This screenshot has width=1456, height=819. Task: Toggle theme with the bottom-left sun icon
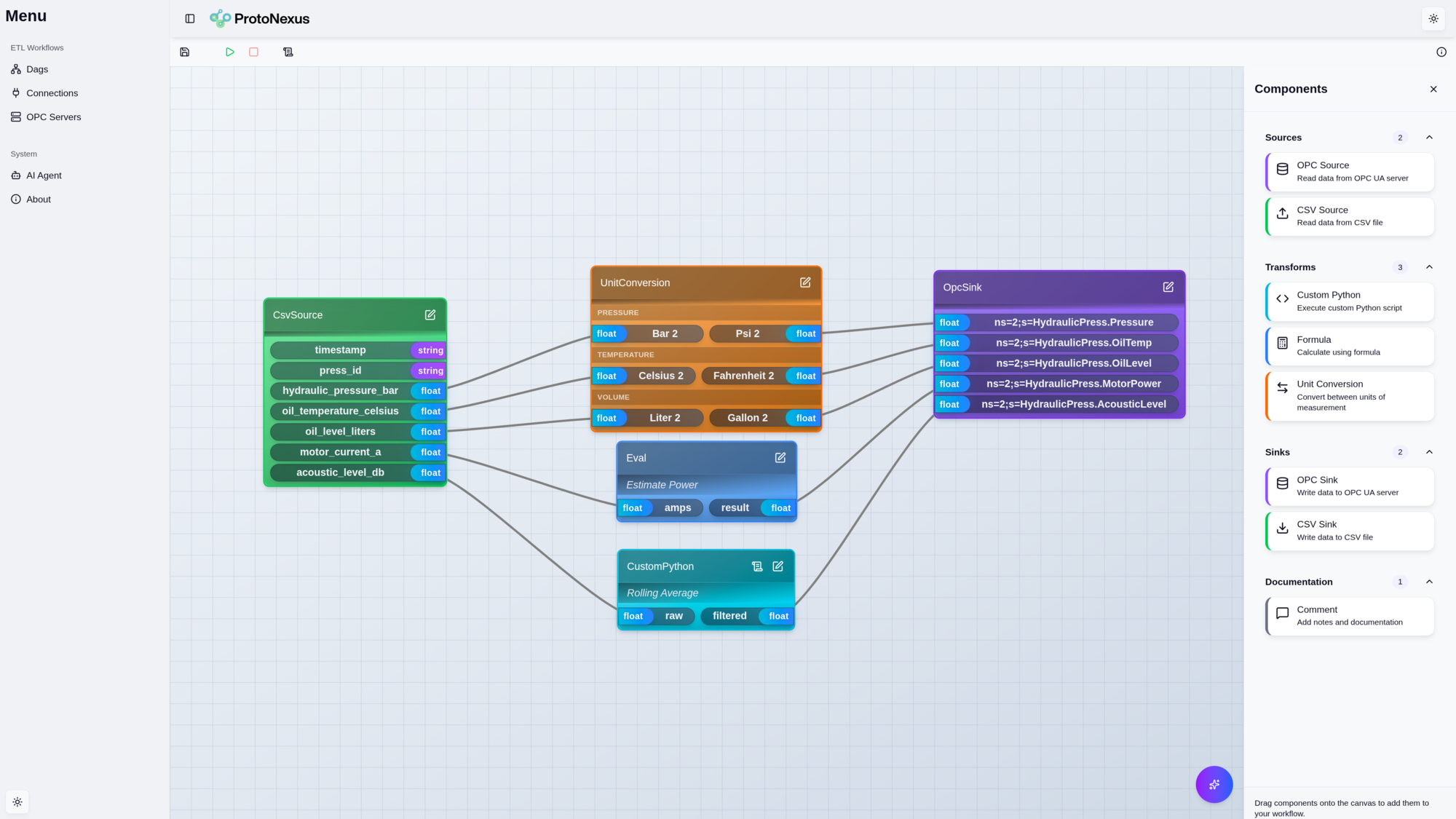pos(17,802)
